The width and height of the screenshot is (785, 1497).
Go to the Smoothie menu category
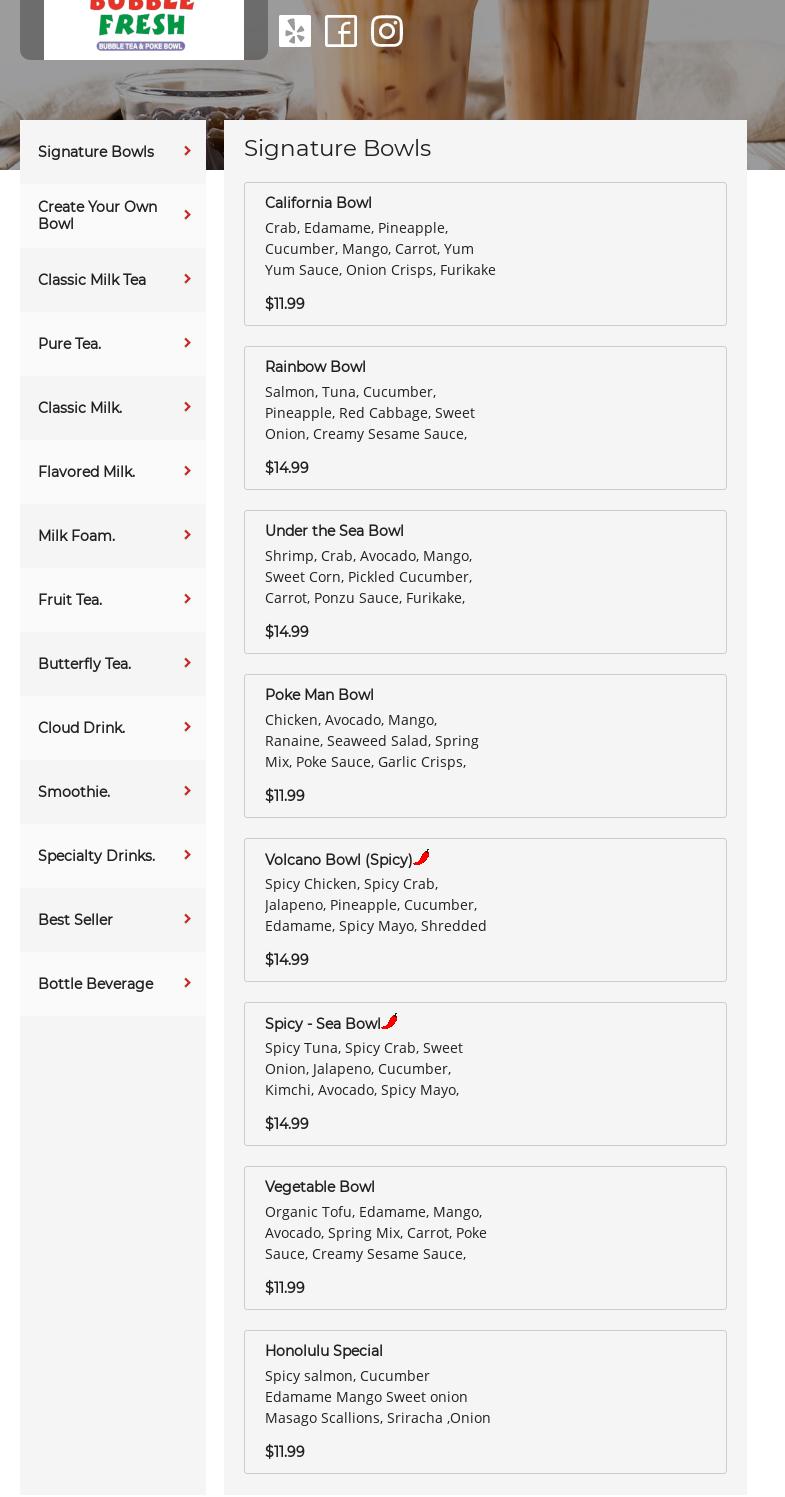[74, 792]
